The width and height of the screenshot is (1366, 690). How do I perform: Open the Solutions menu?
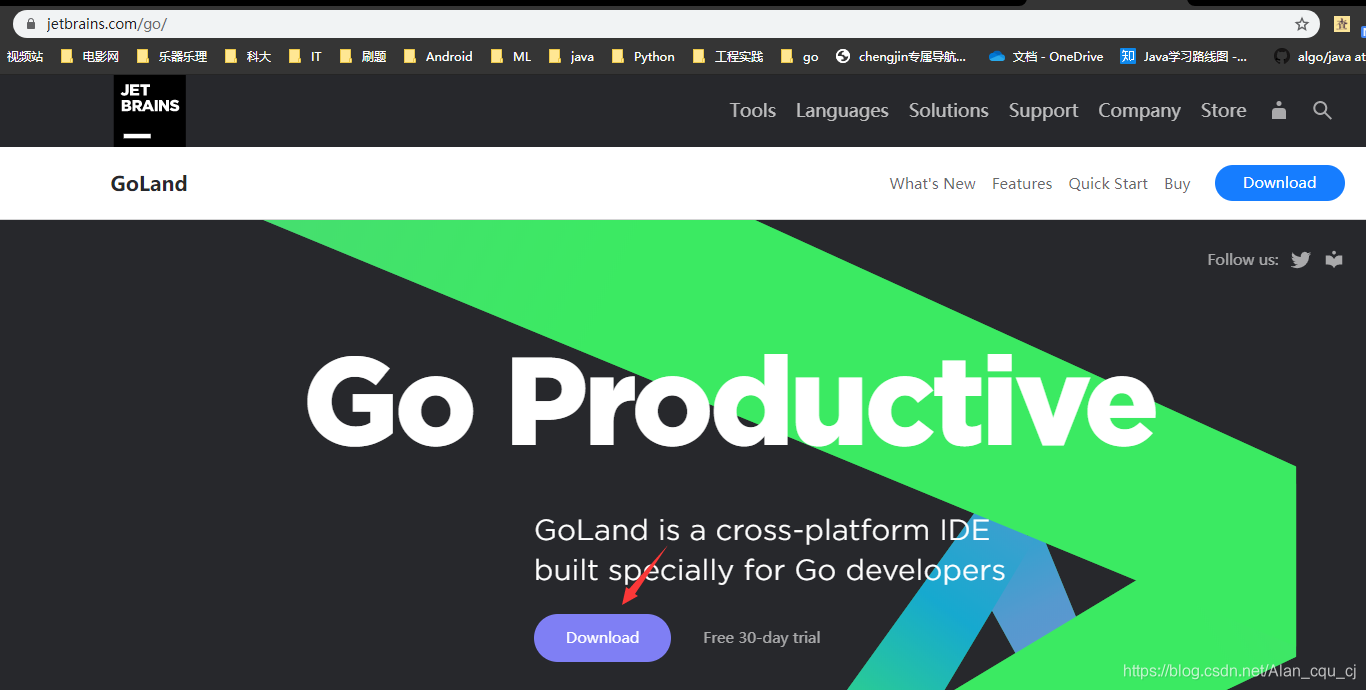click(949, 111)
